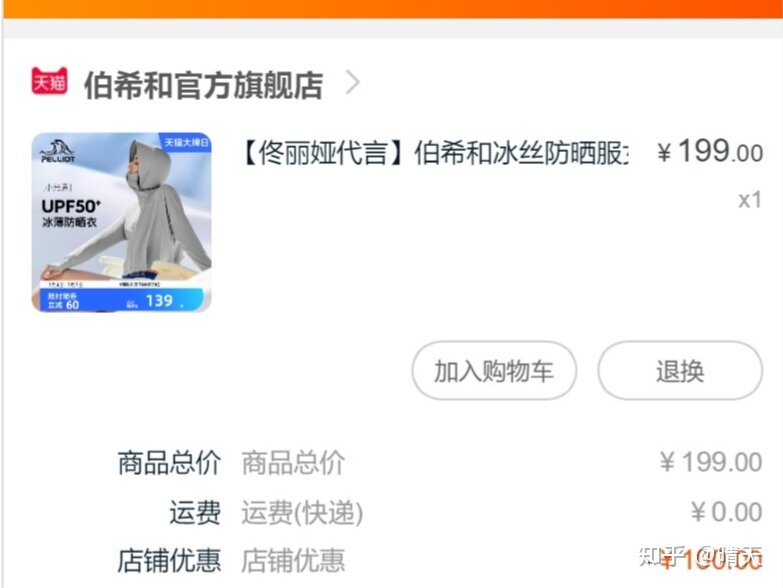Image resolution: width=783 pixels, height=588 pixels.
Task: Tap the 退换 button
Action: [x=680, y=370]
